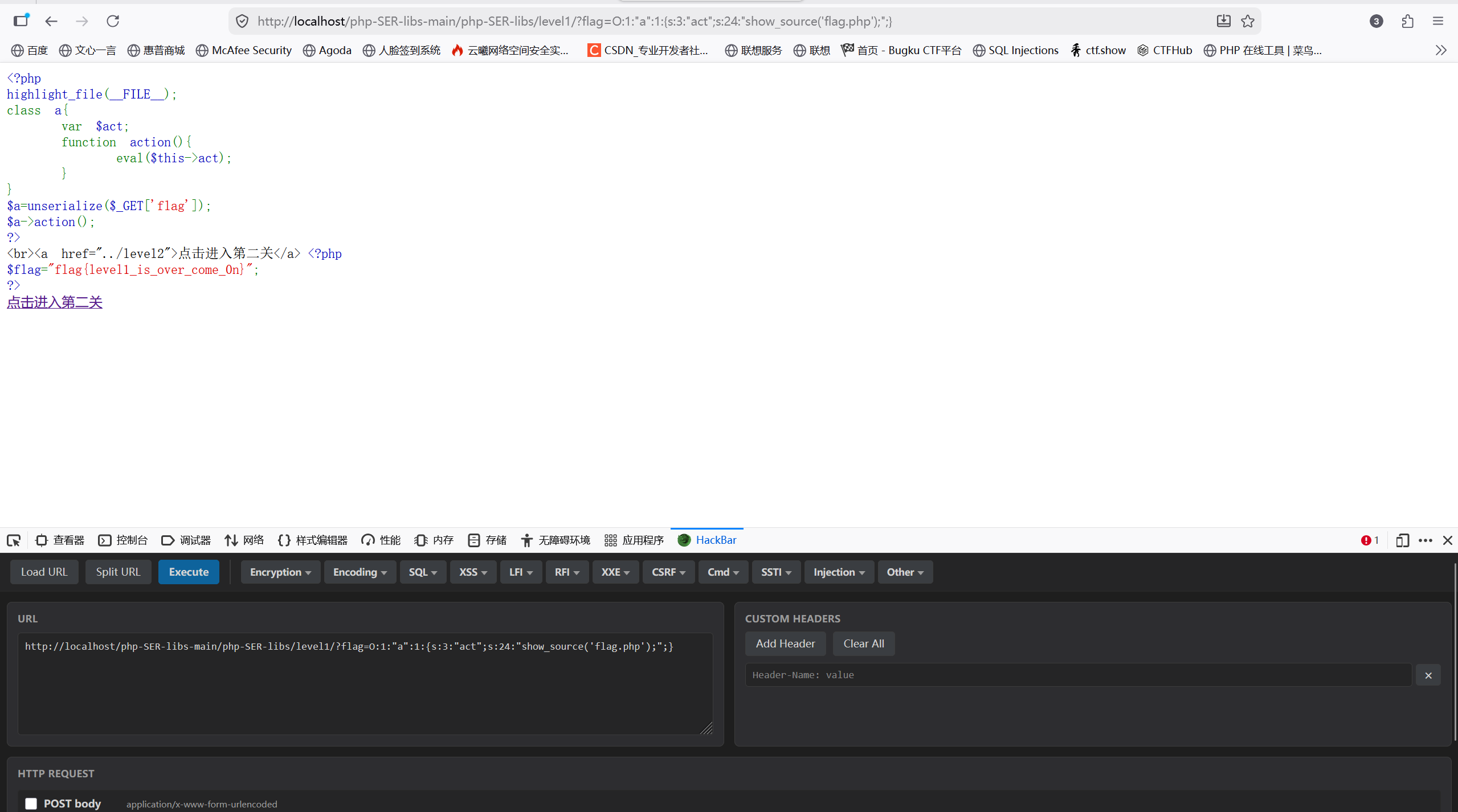Click the bookmark star icon

coord(1248,21)
